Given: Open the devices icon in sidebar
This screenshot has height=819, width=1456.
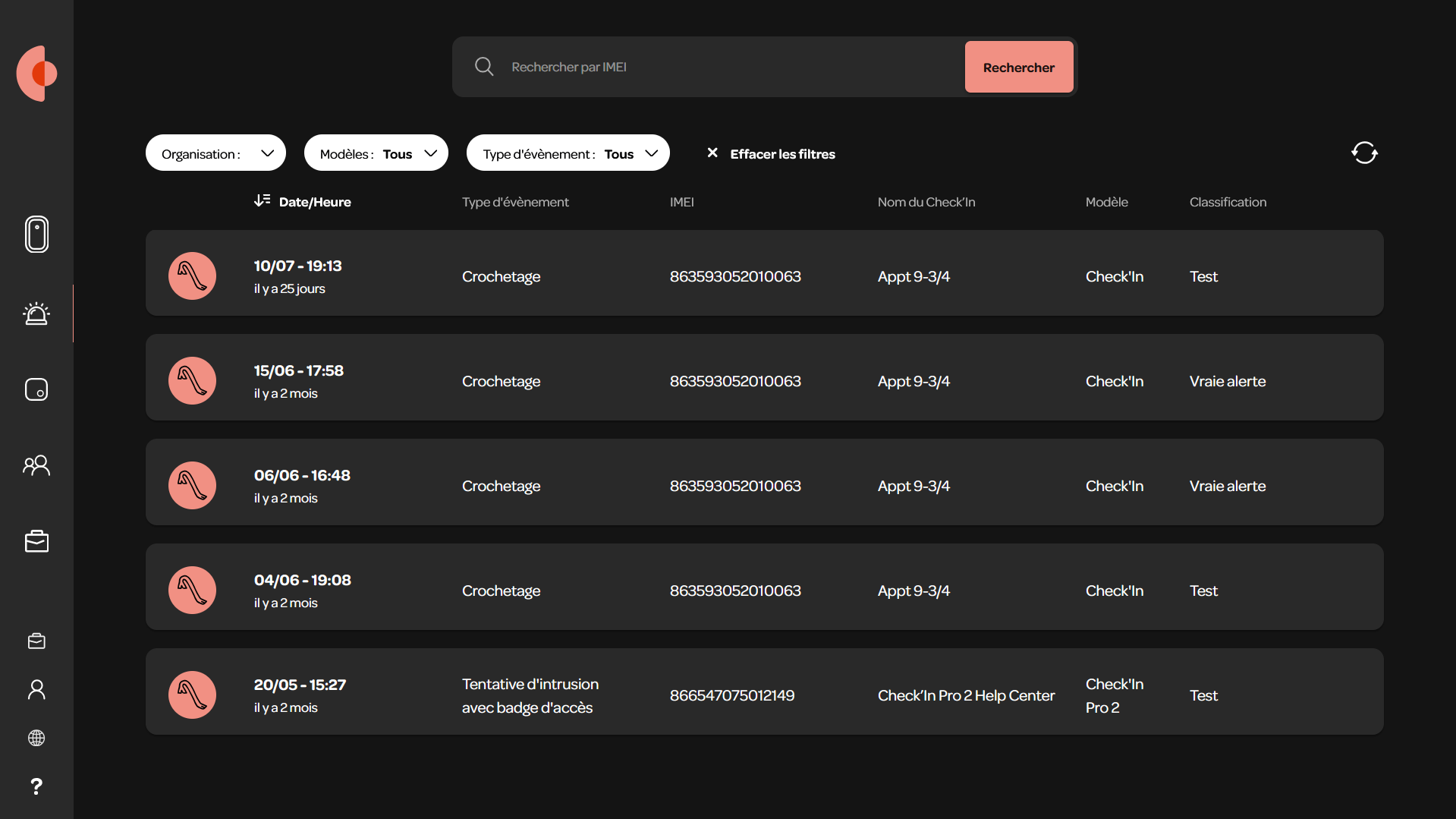Looking at the screenshot, I should click(x=36, y=234).
